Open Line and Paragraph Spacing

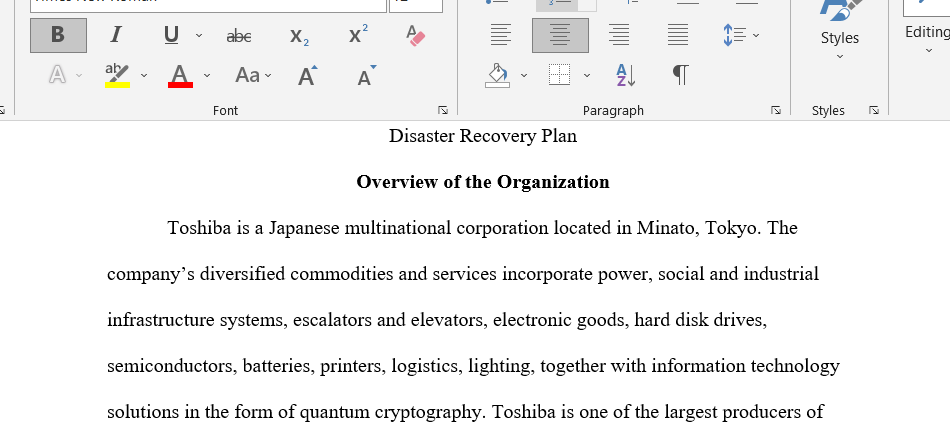[x=734, y=35]
